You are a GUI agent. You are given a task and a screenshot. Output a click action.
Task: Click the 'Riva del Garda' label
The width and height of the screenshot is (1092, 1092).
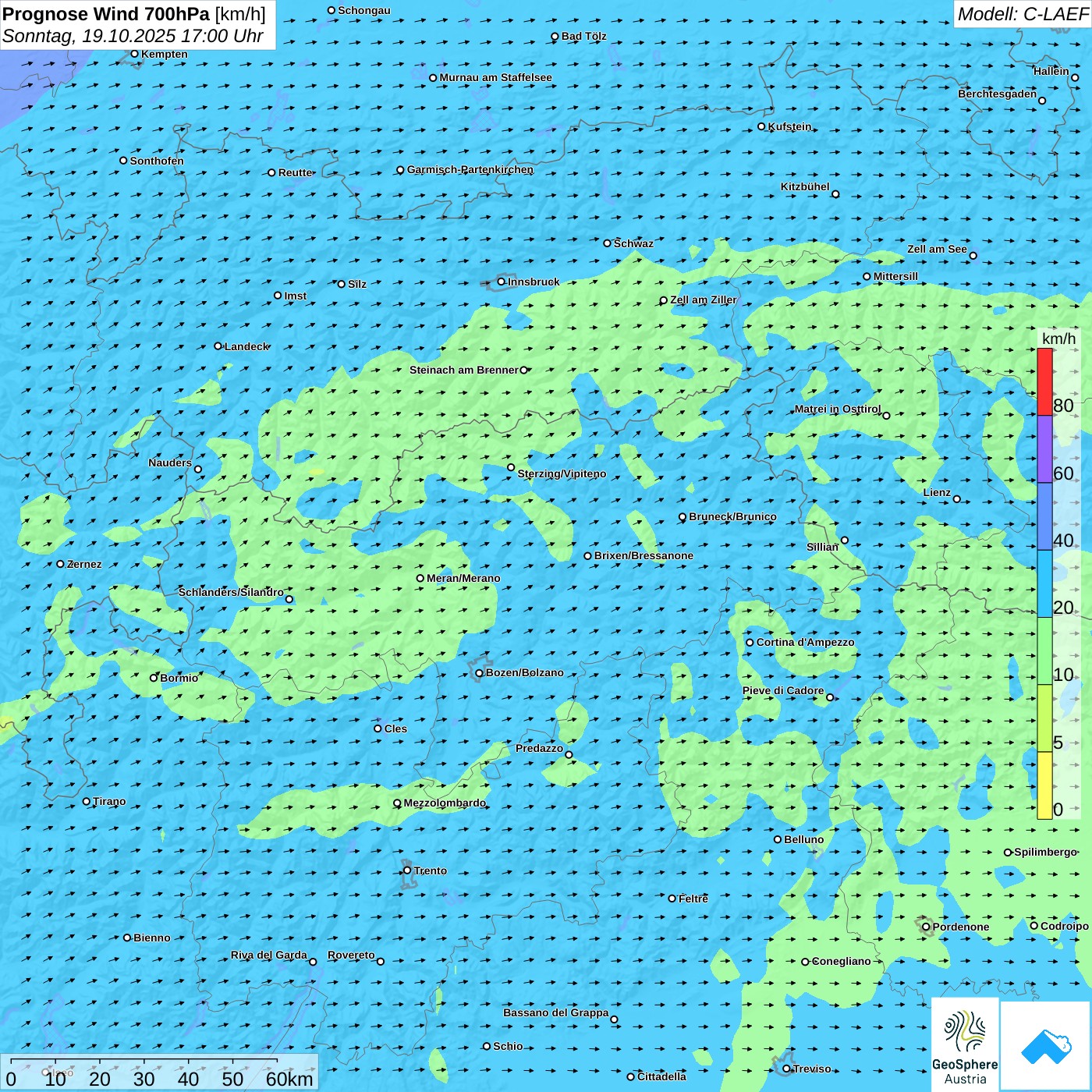point(269,955)
